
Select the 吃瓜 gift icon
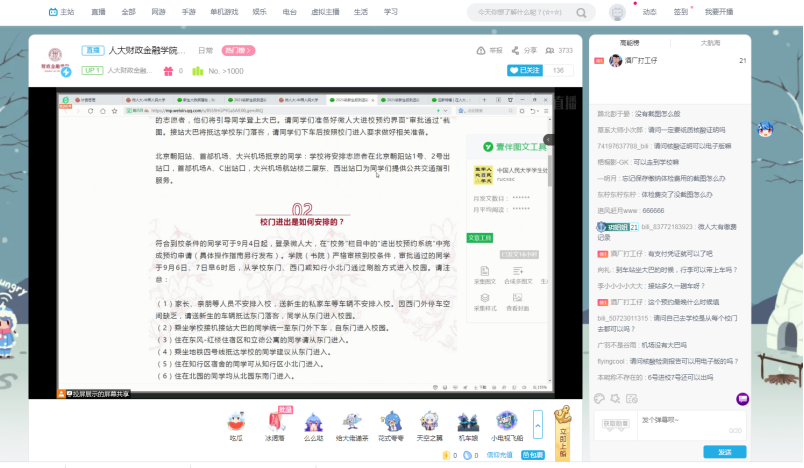tap(236, 422)
